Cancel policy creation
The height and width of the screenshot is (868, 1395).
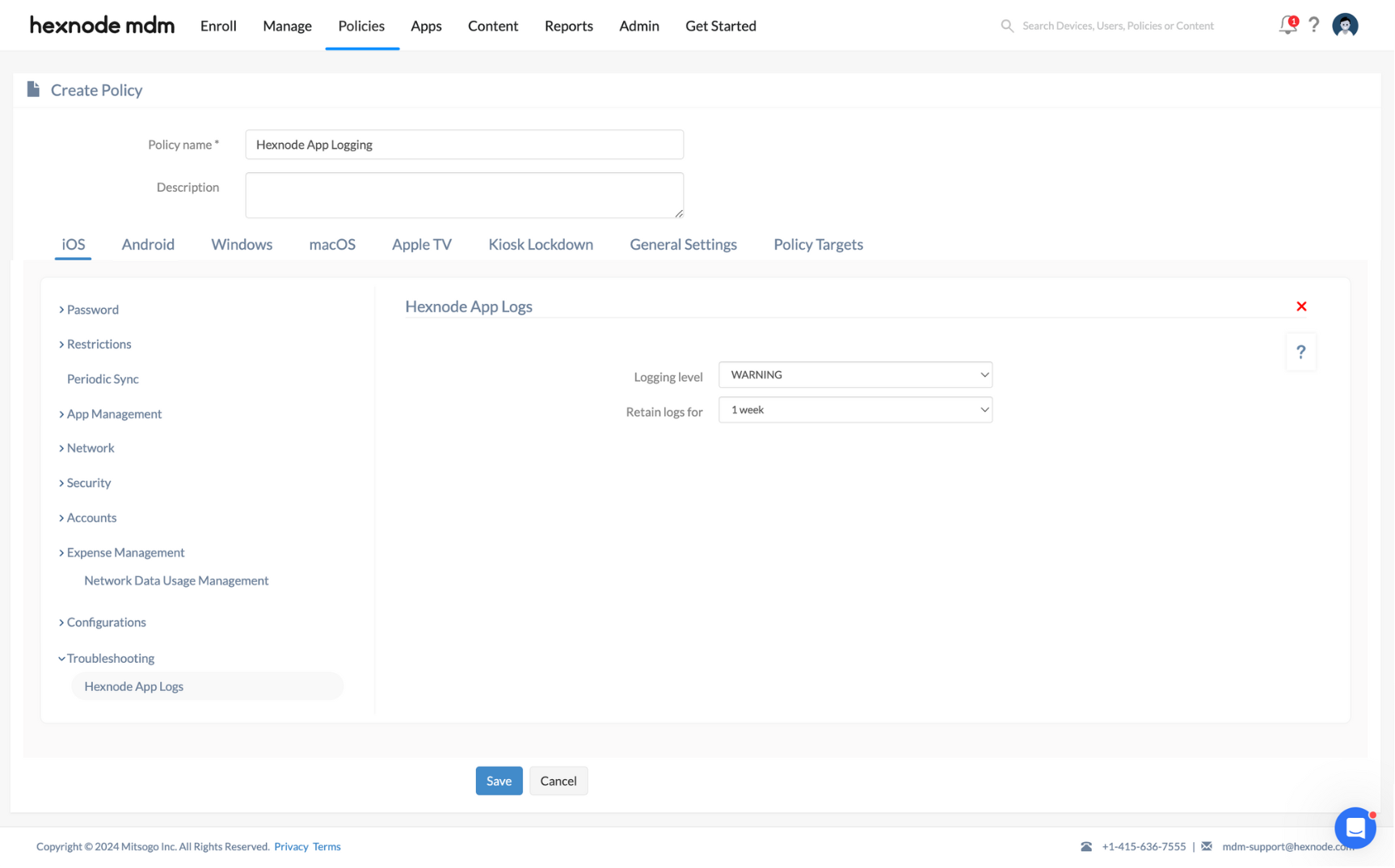coord(558,782)
